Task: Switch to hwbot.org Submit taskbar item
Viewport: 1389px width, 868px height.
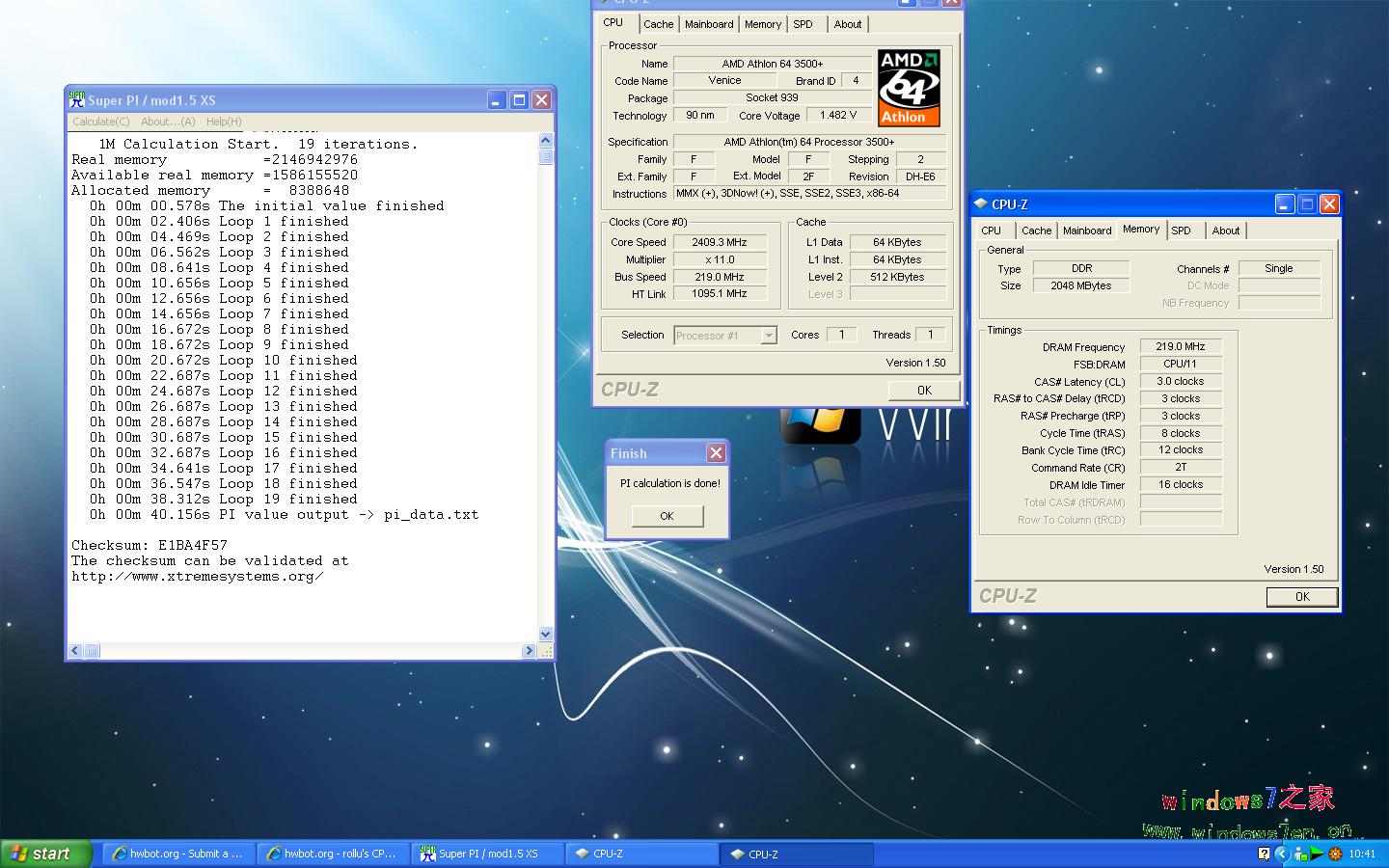Action: point(178,854)
